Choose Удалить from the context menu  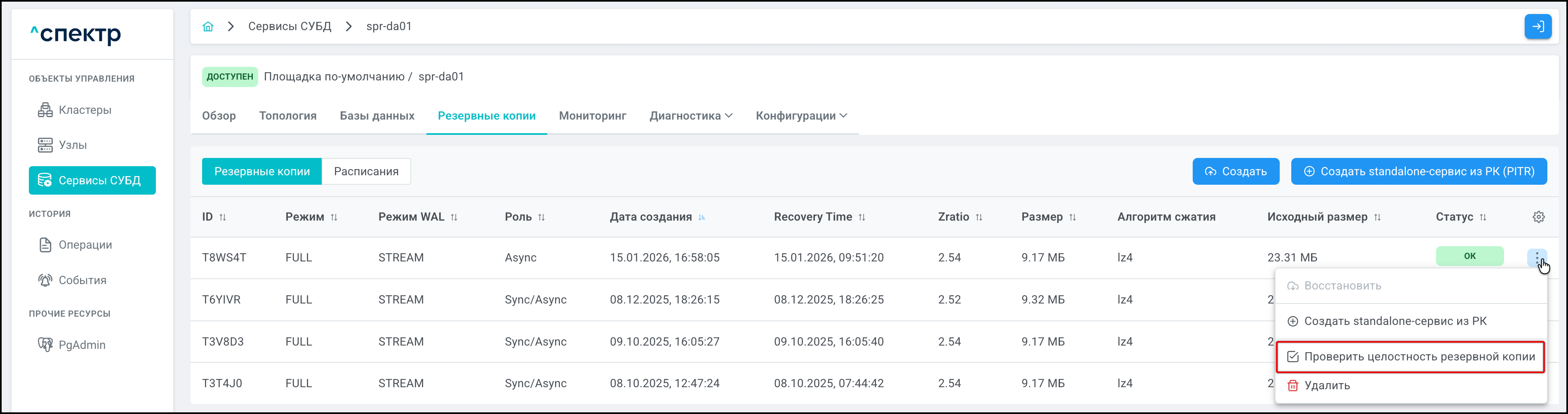[x=1326, y=386]
